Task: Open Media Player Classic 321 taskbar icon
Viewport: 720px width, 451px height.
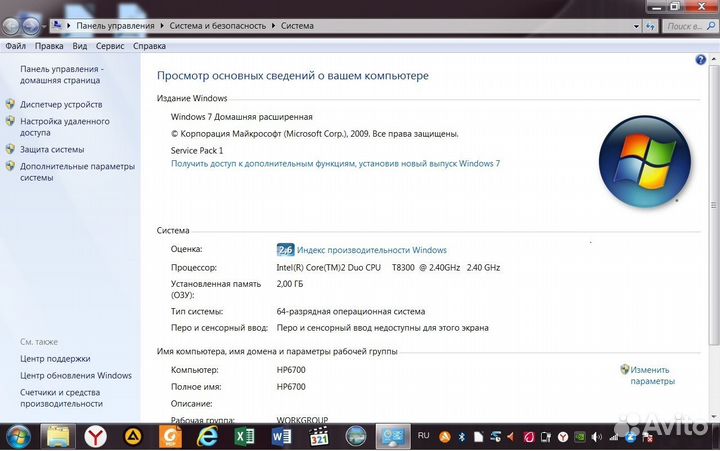Action: [x=319, y=436]
